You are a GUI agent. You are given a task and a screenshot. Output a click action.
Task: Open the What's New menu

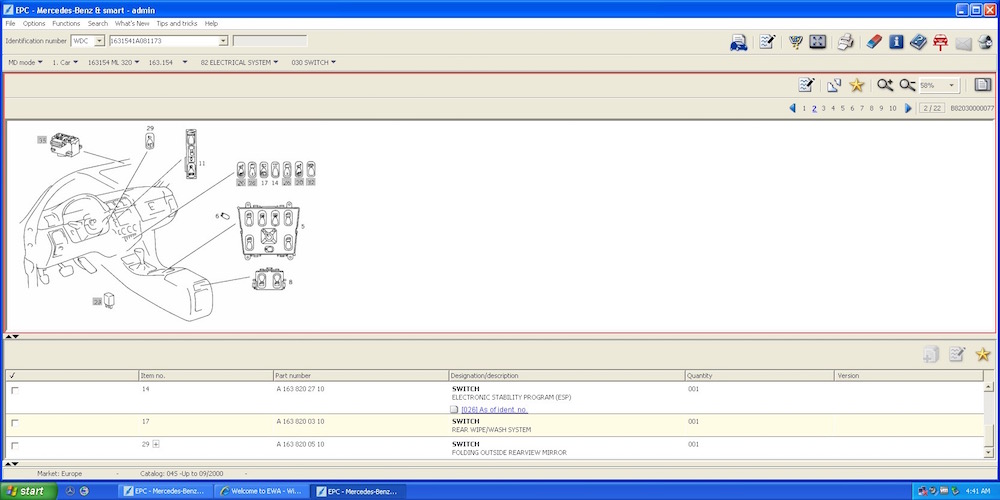pos(132,24)
